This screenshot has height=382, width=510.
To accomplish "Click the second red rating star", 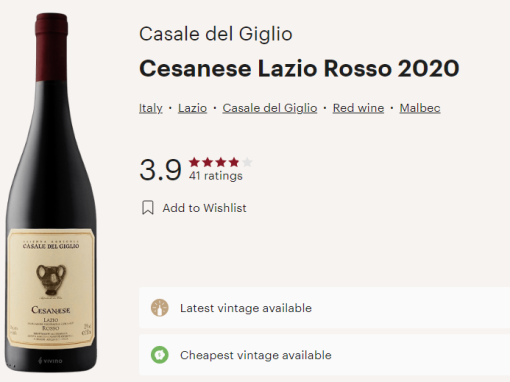I will click(x=208, y=162).
